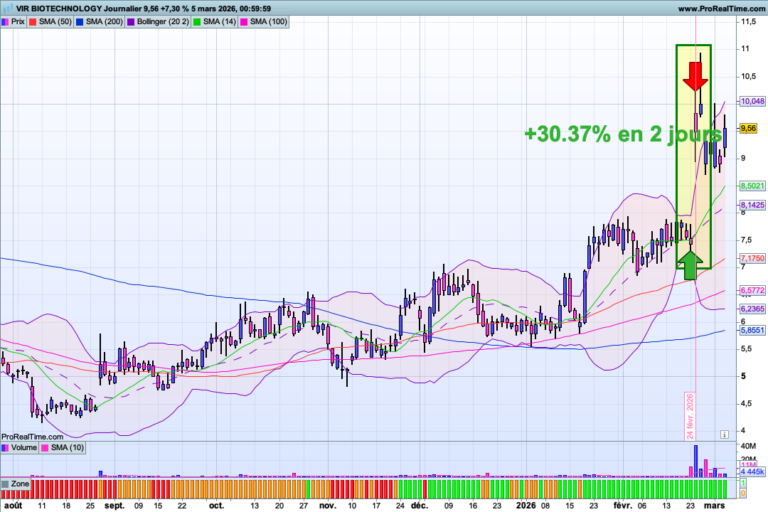
Task: Select the Prix legend icon
Action: click(6, 20)
